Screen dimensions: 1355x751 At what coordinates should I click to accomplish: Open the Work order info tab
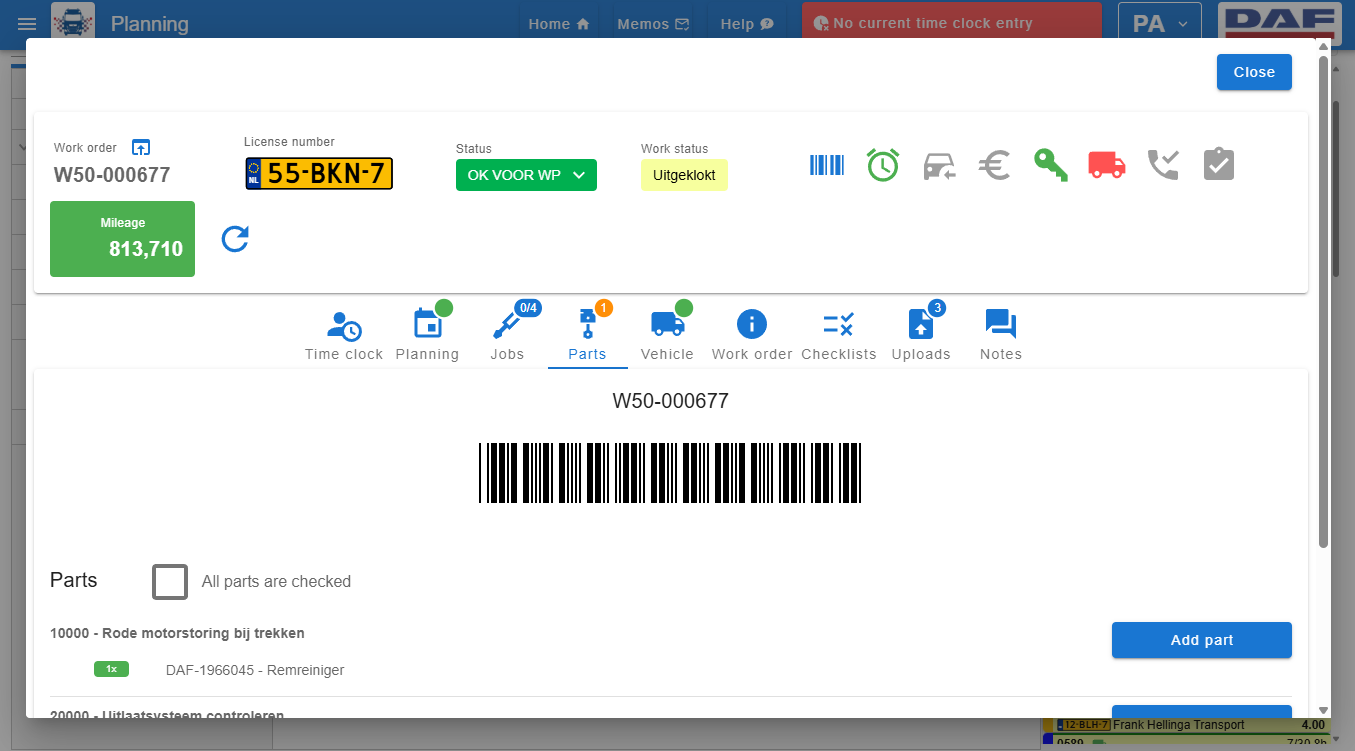click(x=752, y=336)
